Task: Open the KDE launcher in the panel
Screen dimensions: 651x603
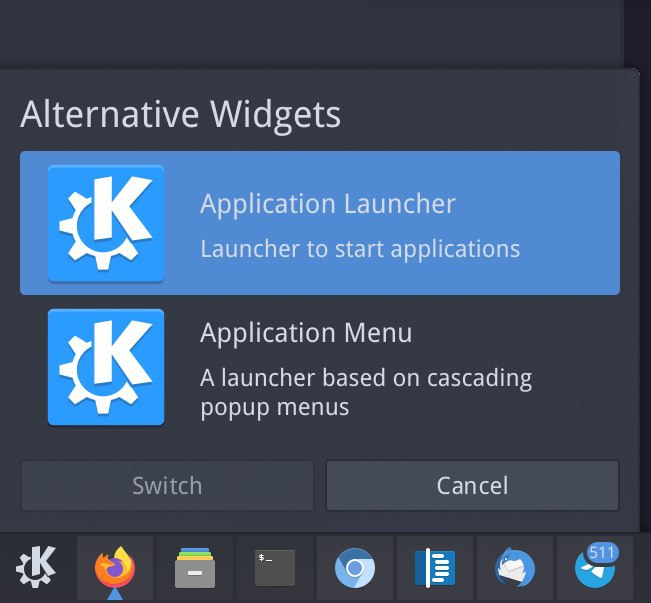Action: point(36,567)
